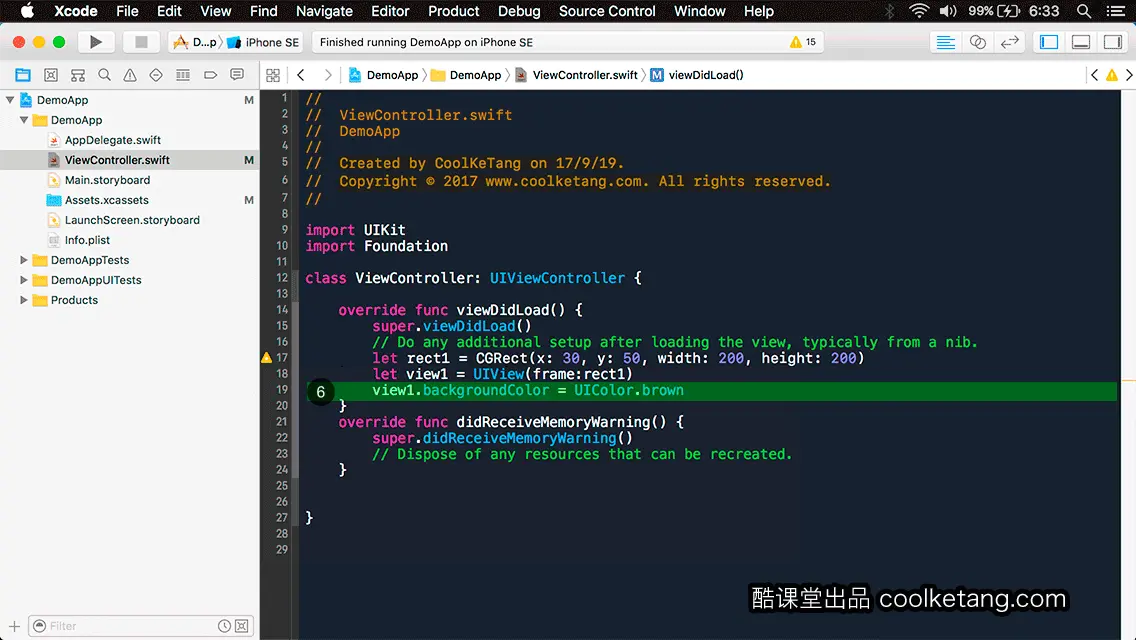Choose the iPhone SE run destination
1136x640 pixels.
coord(263,42)
